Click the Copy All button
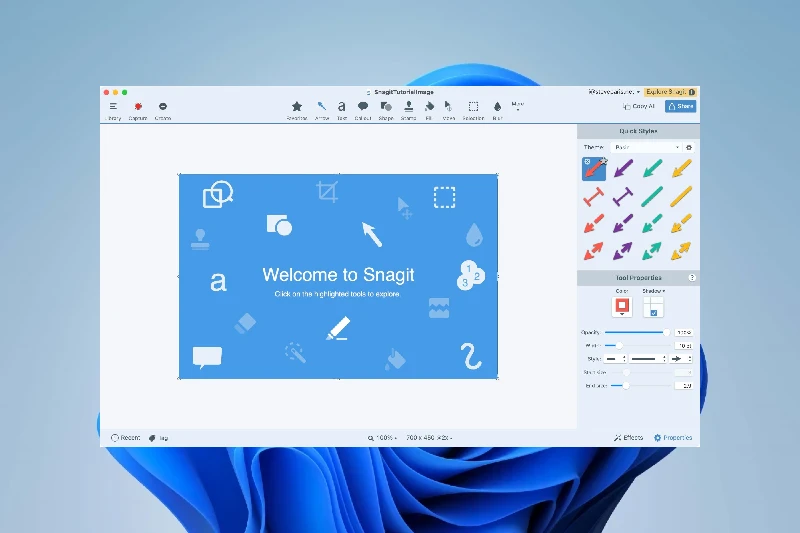This screenshot has width=800, height=533. coord(638,106)
